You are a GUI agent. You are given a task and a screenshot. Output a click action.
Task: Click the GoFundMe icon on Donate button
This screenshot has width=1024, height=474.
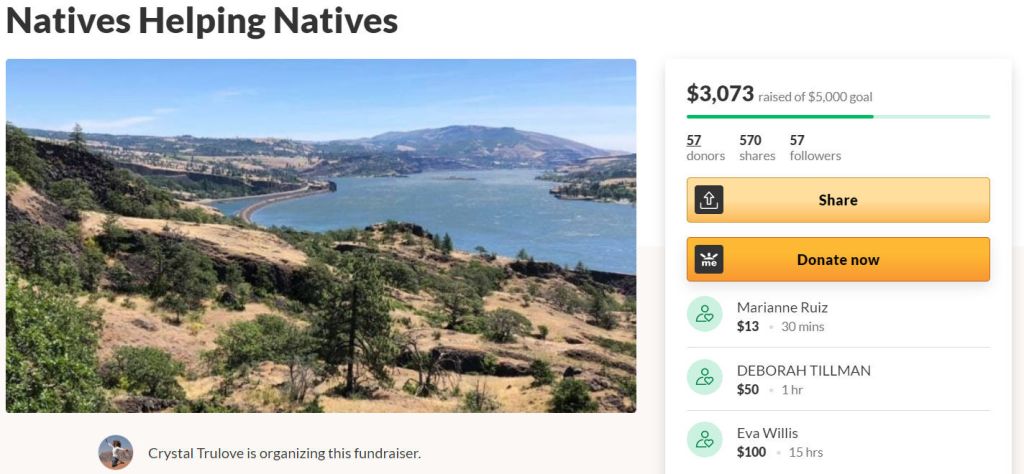[x=709, y=260]
